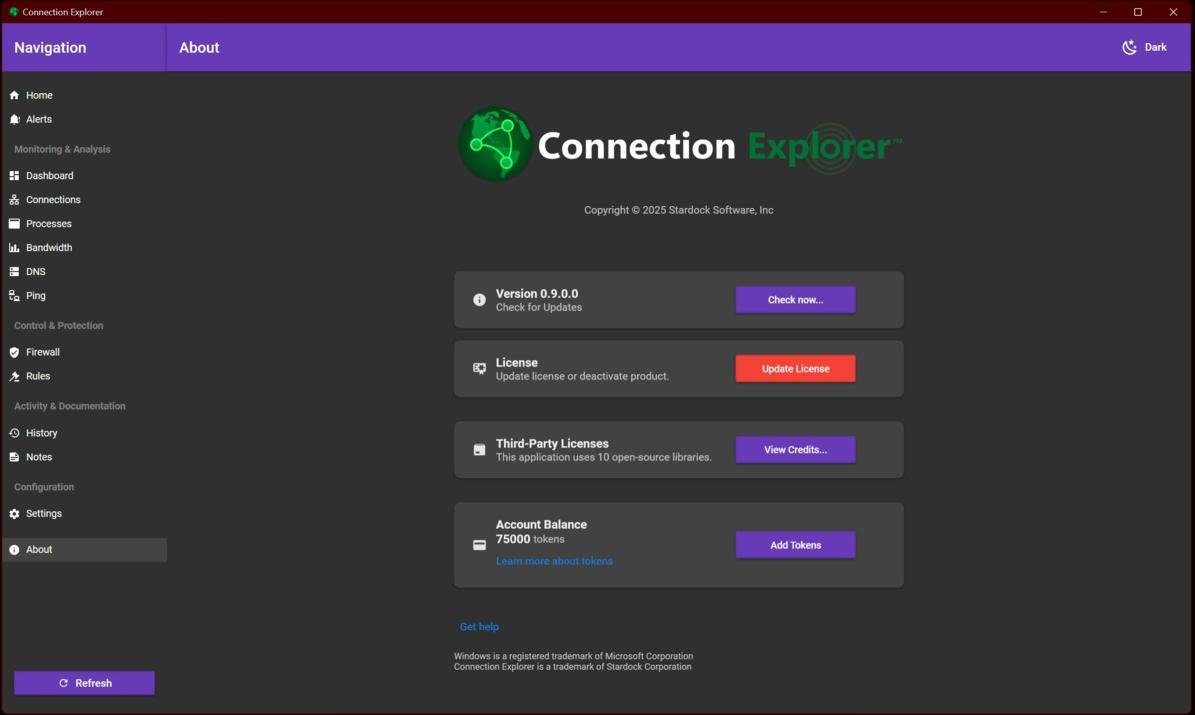Go to the Ping page
This screenshot has width=1195, height=715.
pyautogui.click(x=36, y=296)
